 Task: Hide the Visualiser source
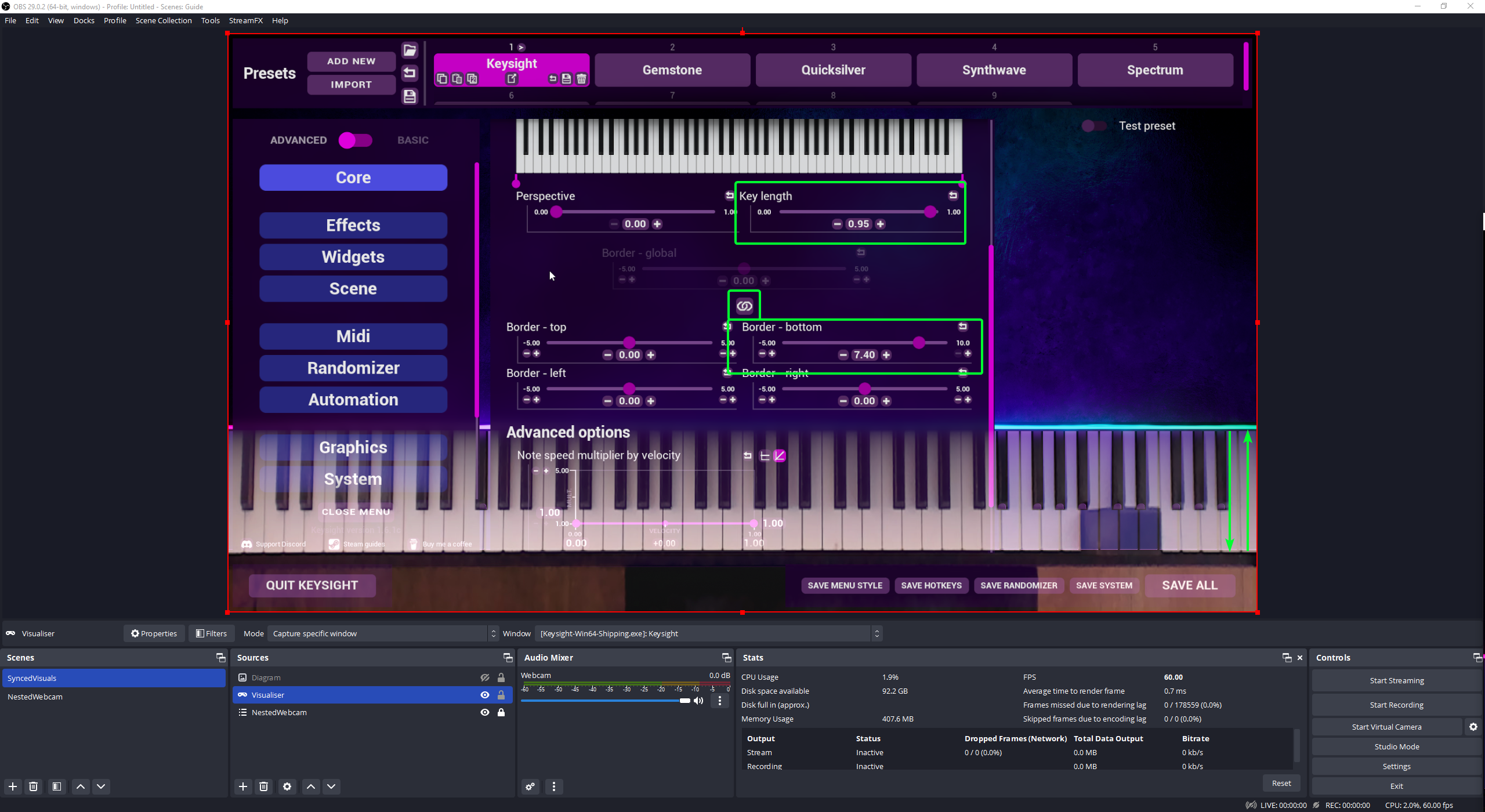pyautogui.click(x=485, y=695)
